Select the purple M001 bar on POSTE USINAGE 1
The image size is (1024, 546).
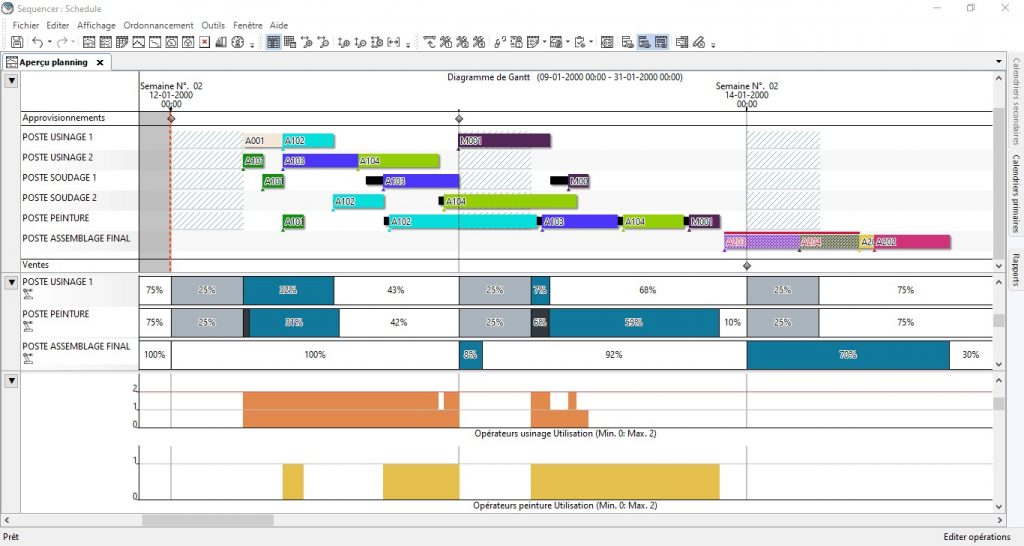tap(504, 140)
